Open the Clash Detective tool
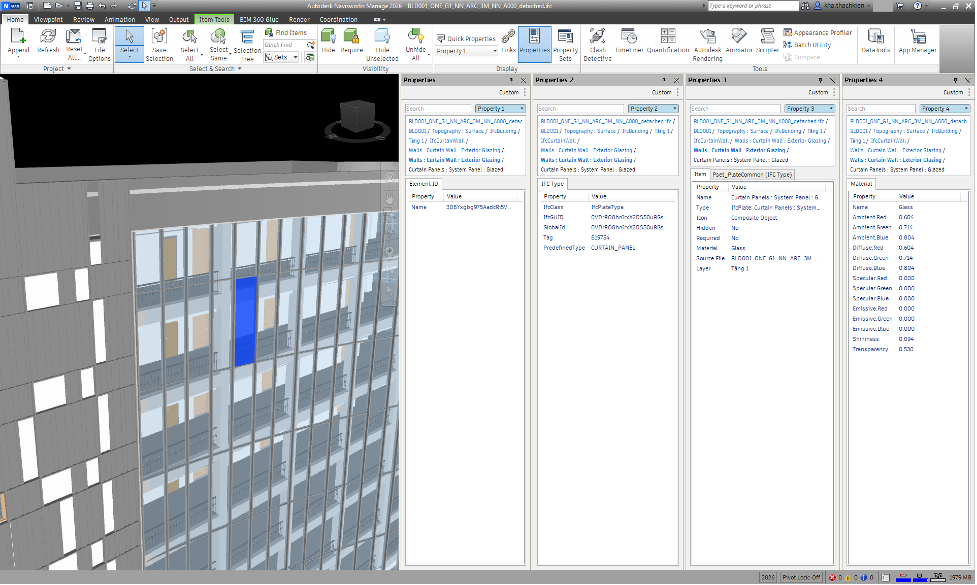Viewport: 977px width, 585px height. tap(598, 44)
